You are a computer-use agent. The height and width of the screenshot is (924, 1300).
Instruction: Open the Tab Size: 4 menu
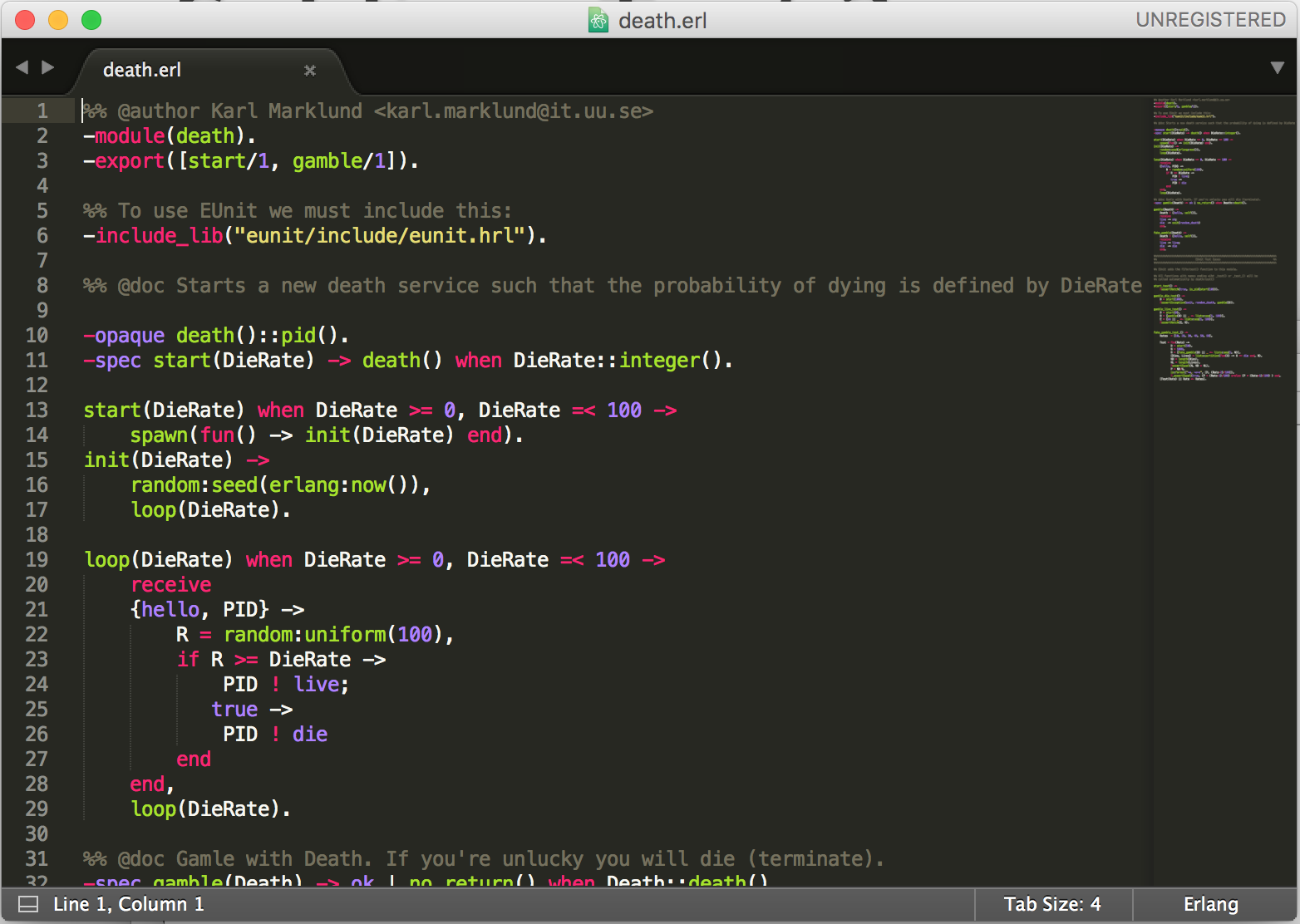click(x=1052, y=904)
